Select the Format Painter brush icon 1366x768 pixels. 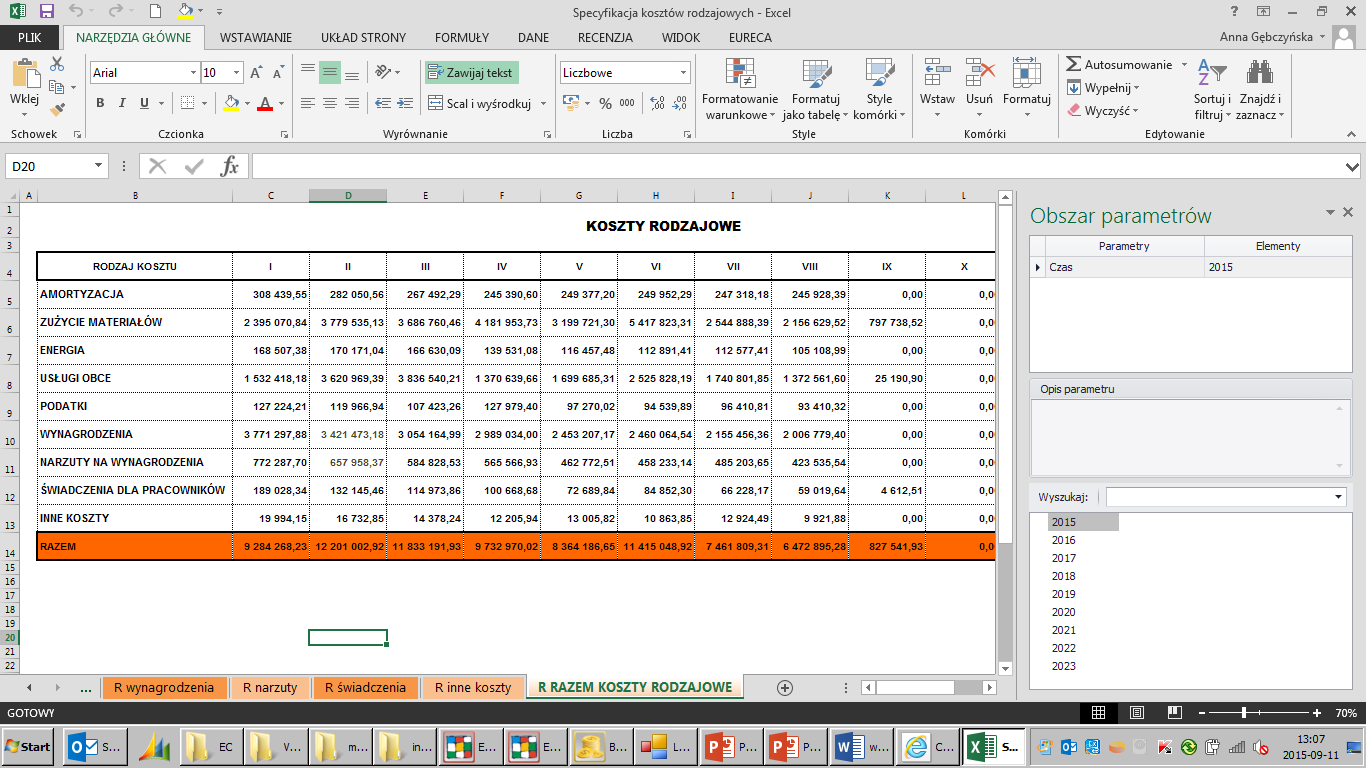pos(57,109)
